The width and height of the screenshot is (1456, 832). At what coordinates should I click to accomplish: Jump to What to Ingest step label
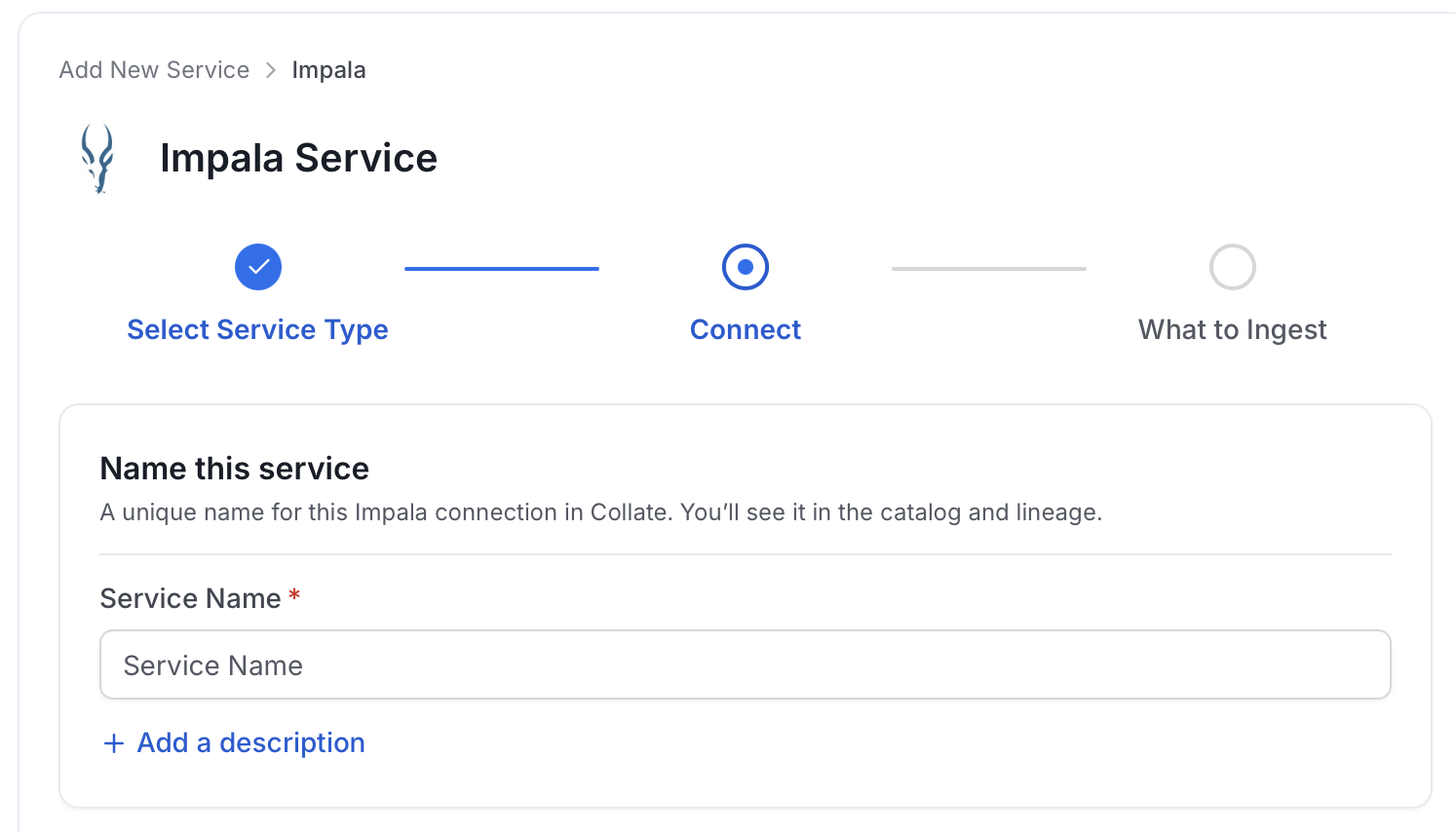pyautogui.click(x=1233, y=330)
